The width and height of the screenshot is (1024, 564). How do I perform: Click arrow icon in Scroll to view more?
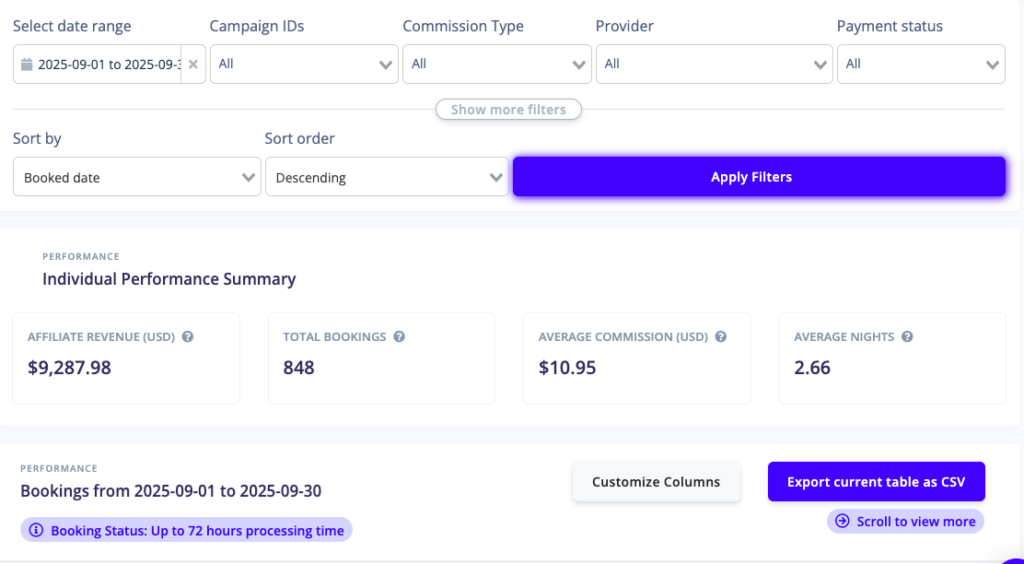point(842,521)
